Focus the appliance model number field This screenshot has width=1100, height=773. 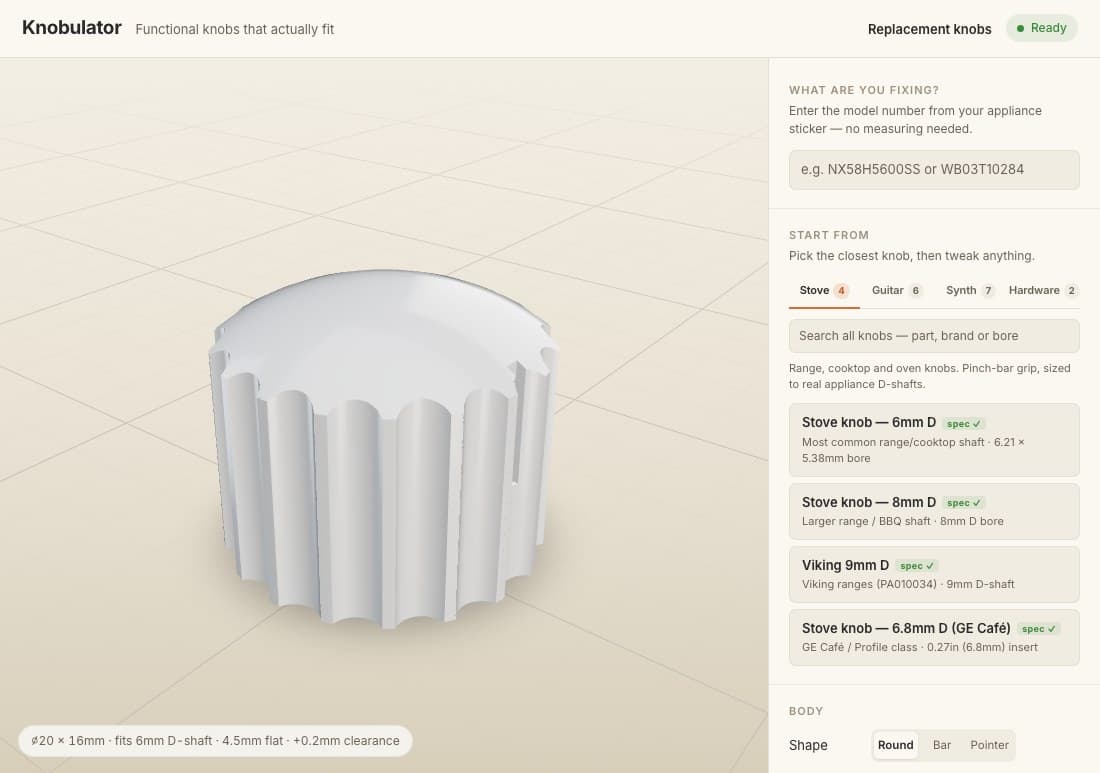pos(934,170)
